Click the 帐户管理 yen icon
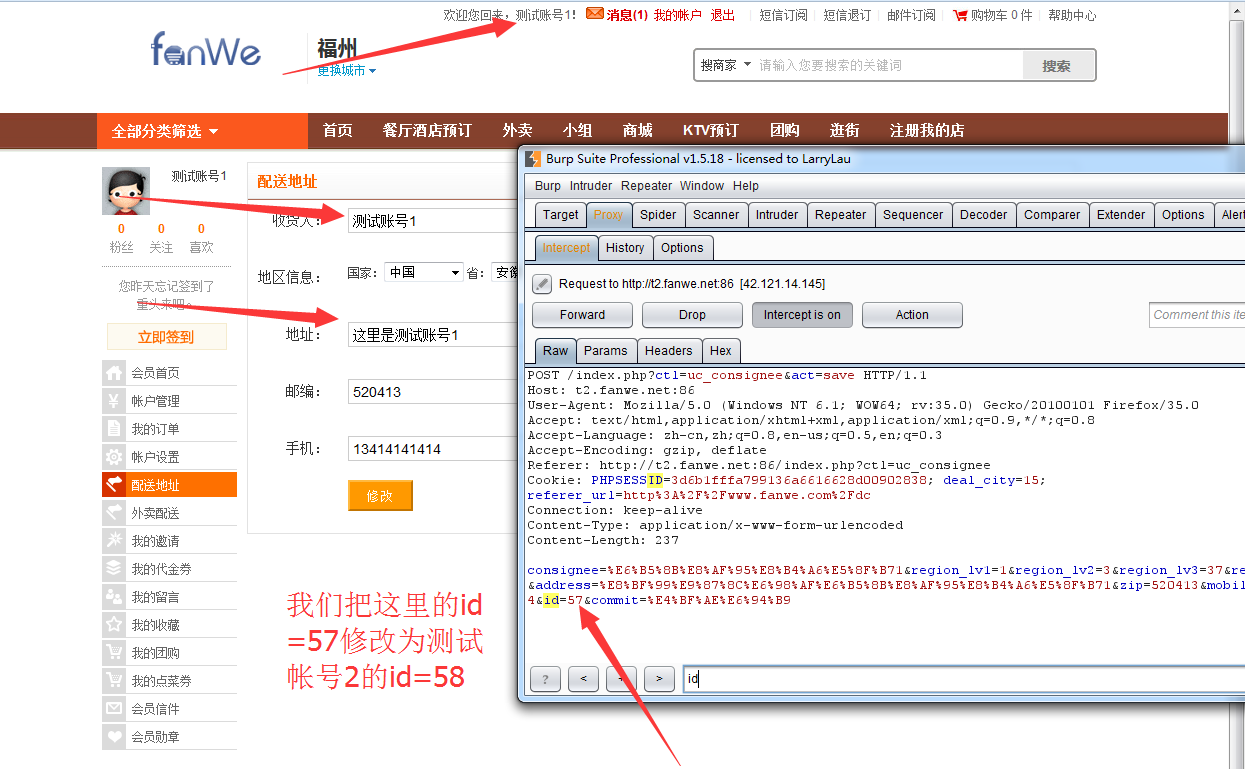Screen dimensions: 1245x769 pos(114,401)
